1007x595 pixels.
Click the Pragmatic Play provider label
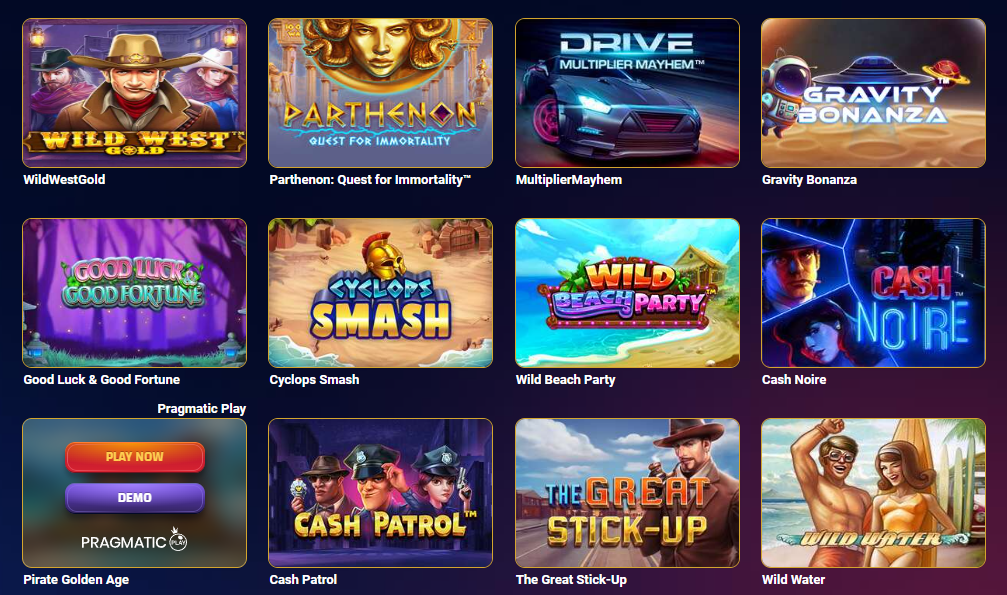202,409
